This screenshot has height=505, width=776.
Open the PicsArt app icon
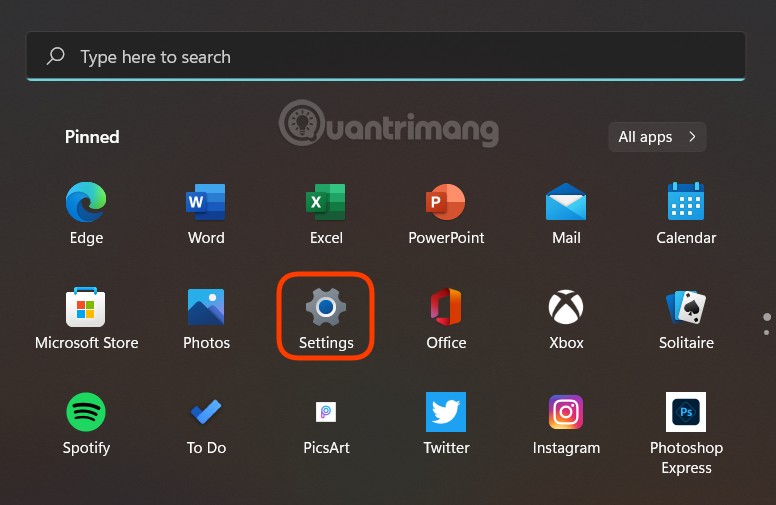[x=326, y=412]
